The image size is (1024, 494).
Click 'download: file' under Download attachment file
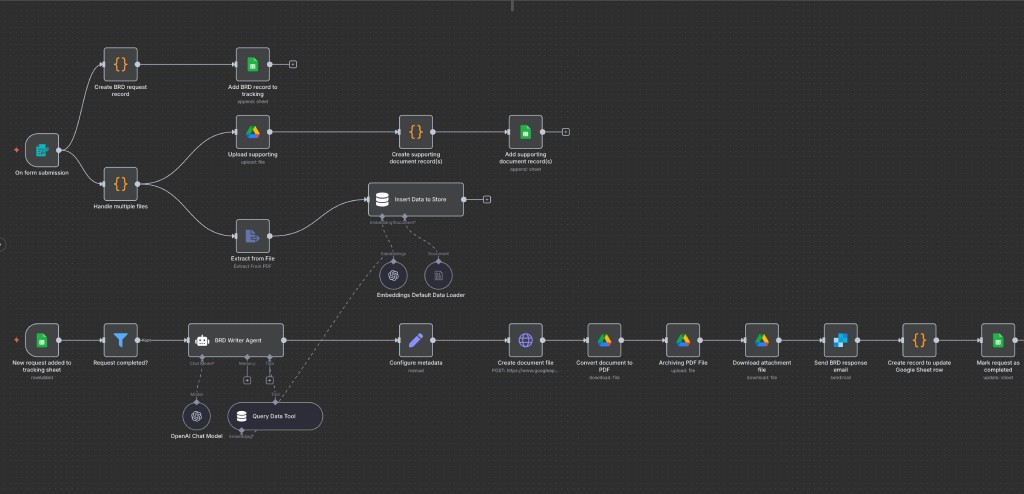coord(762,378)
